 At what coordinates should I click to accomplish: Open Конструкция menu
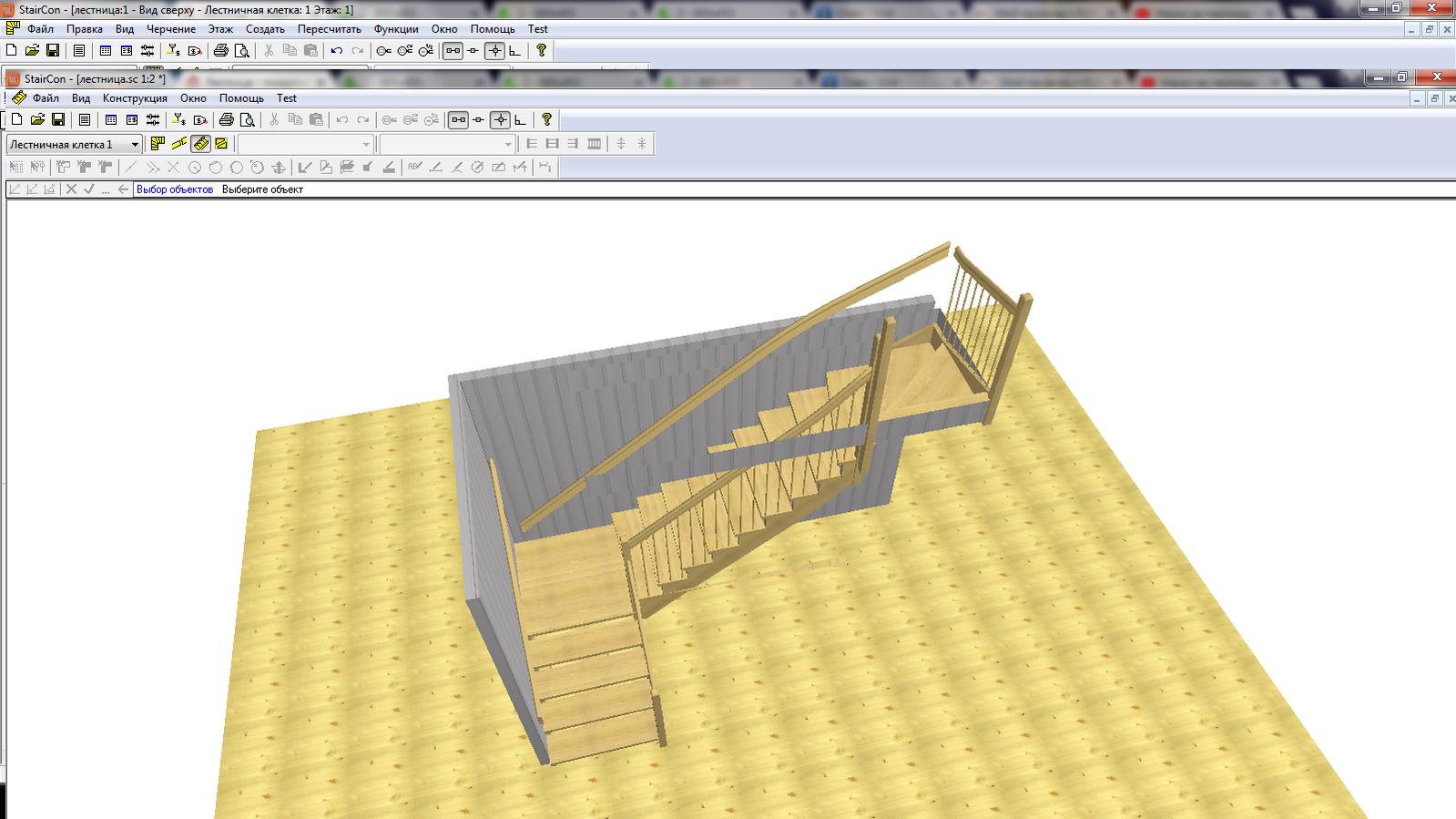click(x=135, y=98)
